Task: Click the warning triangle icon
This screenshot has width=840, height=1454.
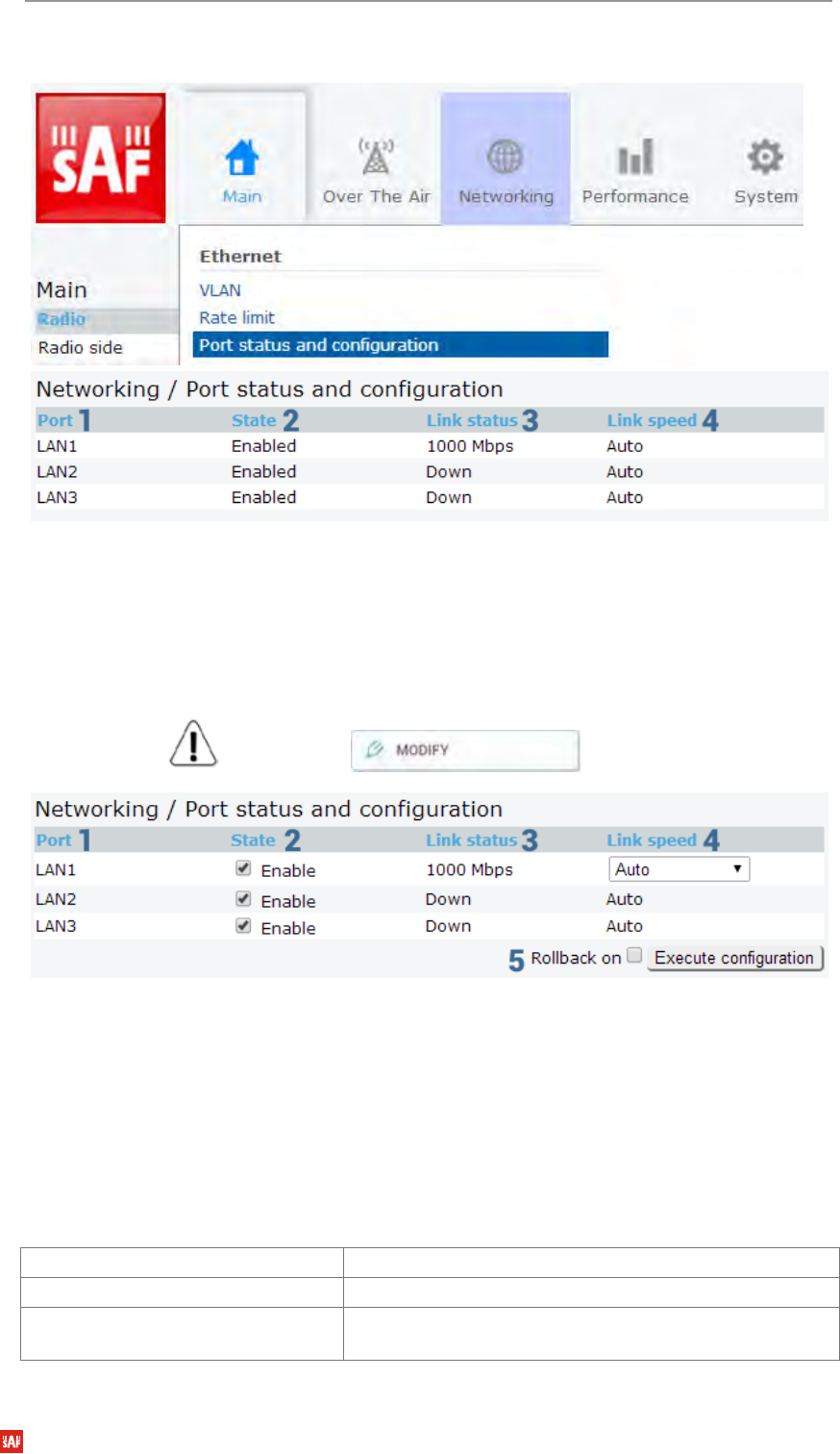Action: tap(193, 743)
